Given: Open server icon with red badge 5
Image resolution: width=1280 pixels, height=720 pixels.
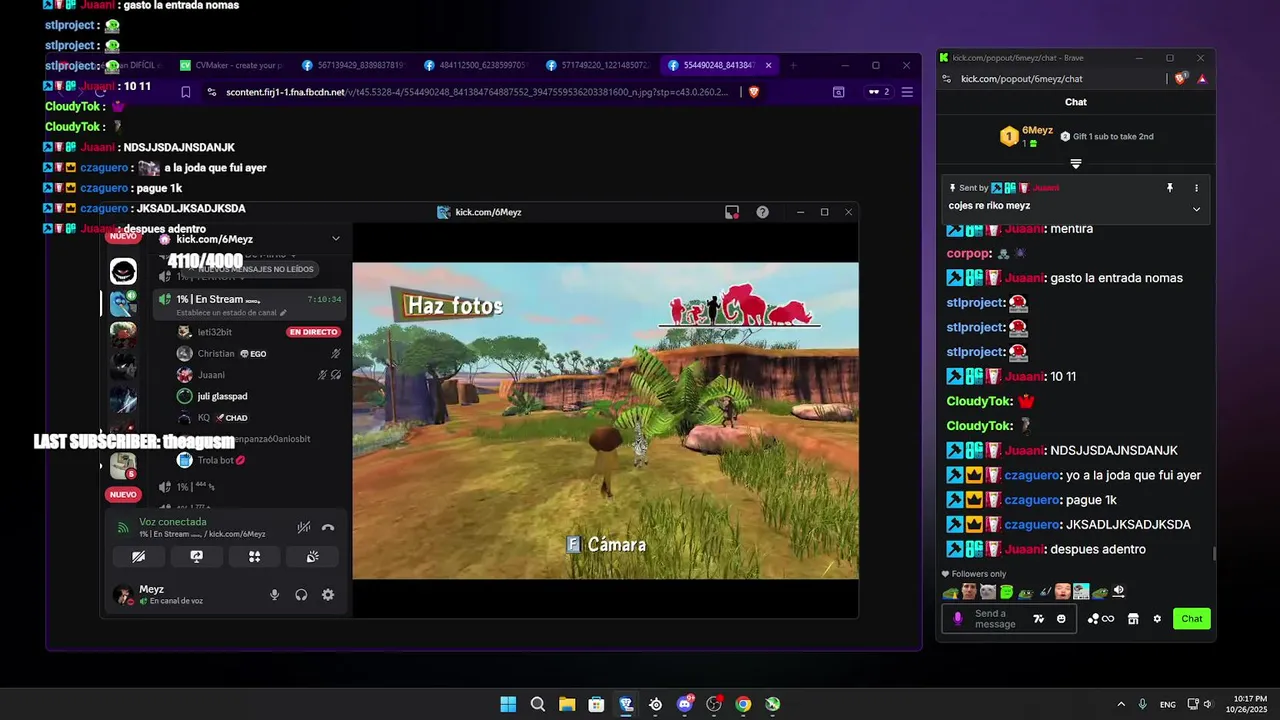Looking at the screenshot, I should pyautogui.click(x=123, y=464).
